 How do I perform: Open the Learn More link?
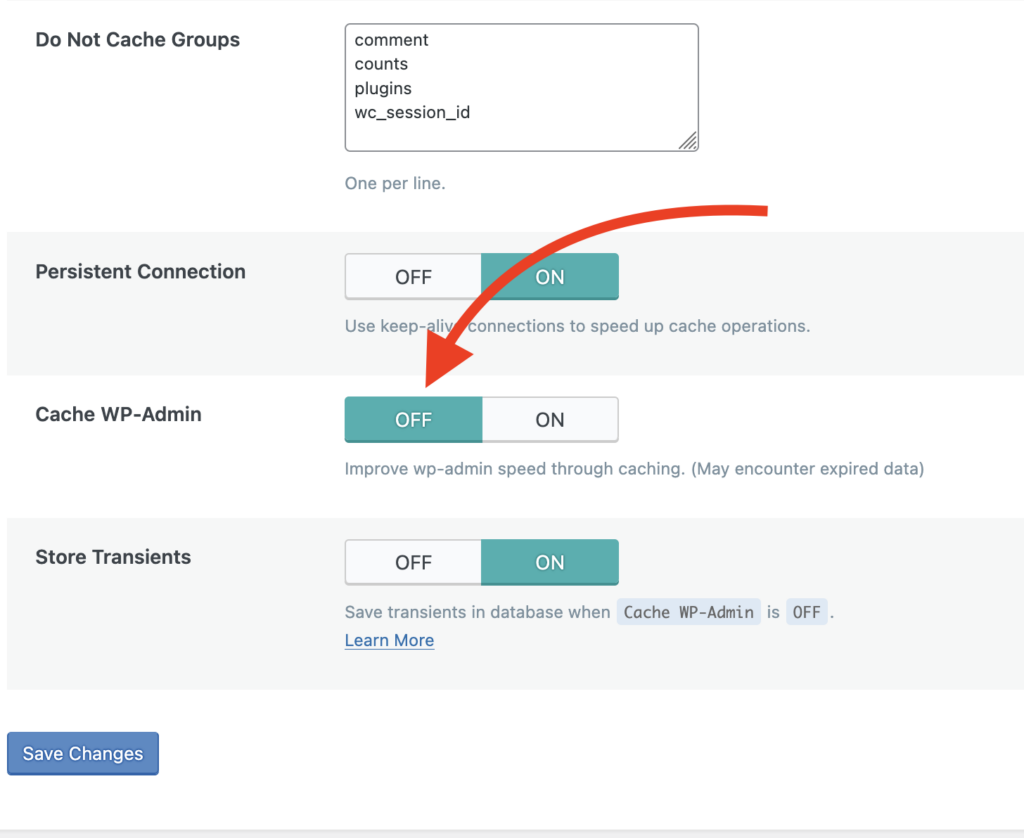(389, 641)
